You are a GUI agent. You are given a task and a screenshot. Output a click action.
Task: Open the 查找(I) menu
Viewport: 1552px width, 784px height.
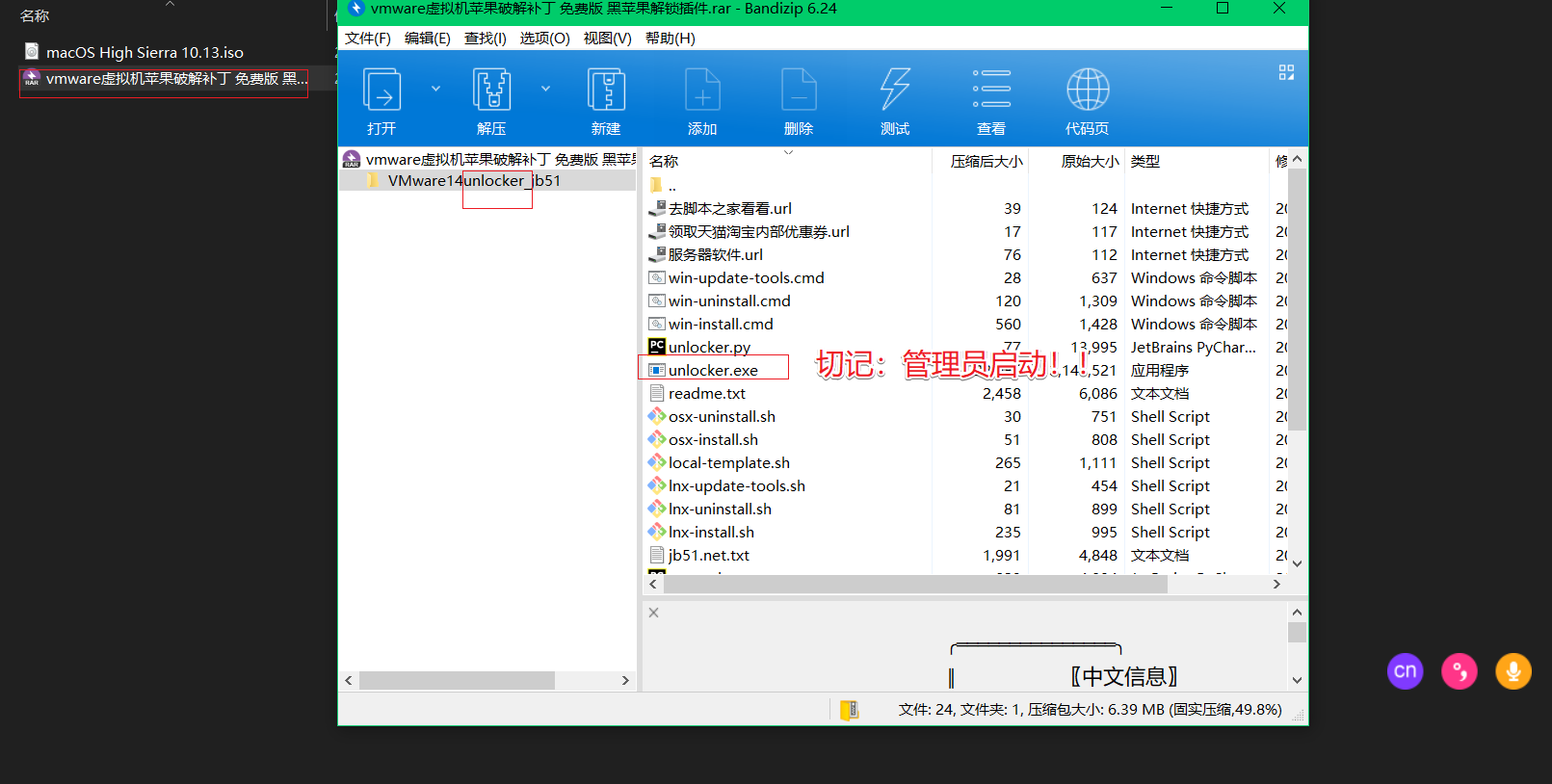click(x=486, y=39)
